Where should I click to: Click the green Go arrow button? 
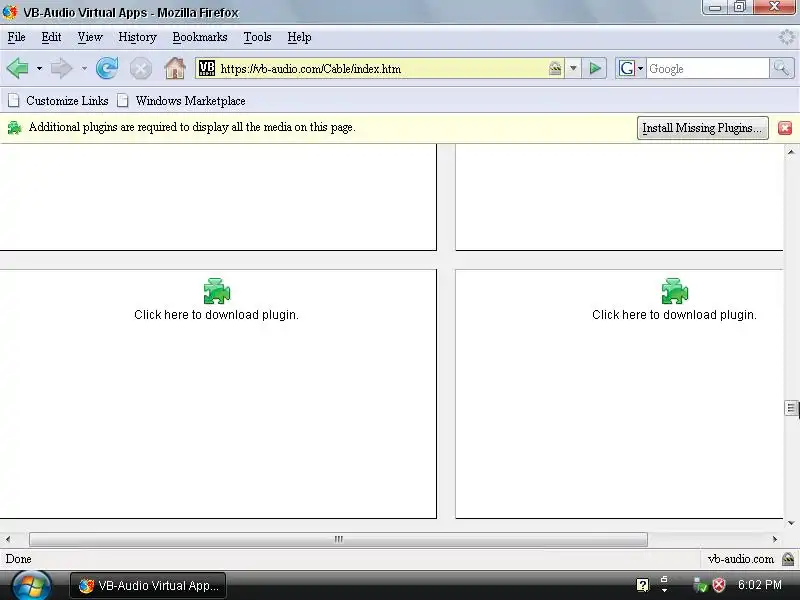[x=595, y=68]
